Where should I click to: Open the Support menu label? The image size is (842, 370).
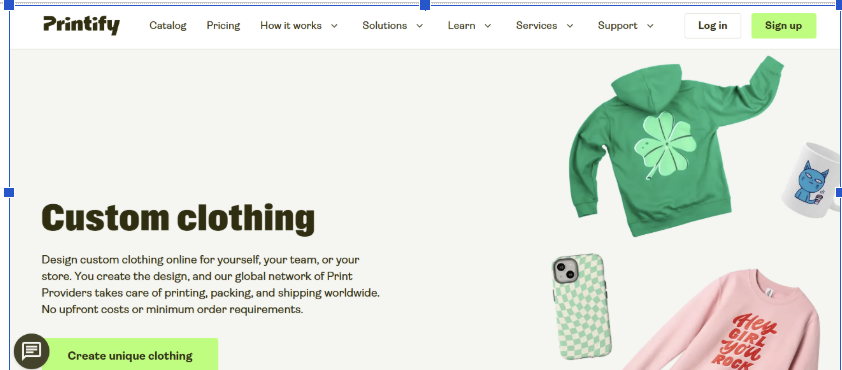pos(618,26)
